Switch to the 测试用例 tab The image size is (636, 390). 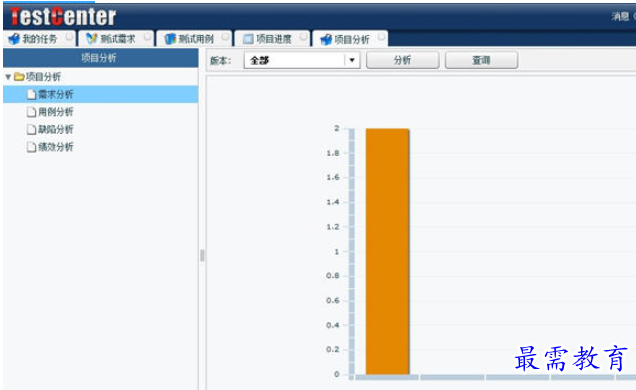click(194, 39)
